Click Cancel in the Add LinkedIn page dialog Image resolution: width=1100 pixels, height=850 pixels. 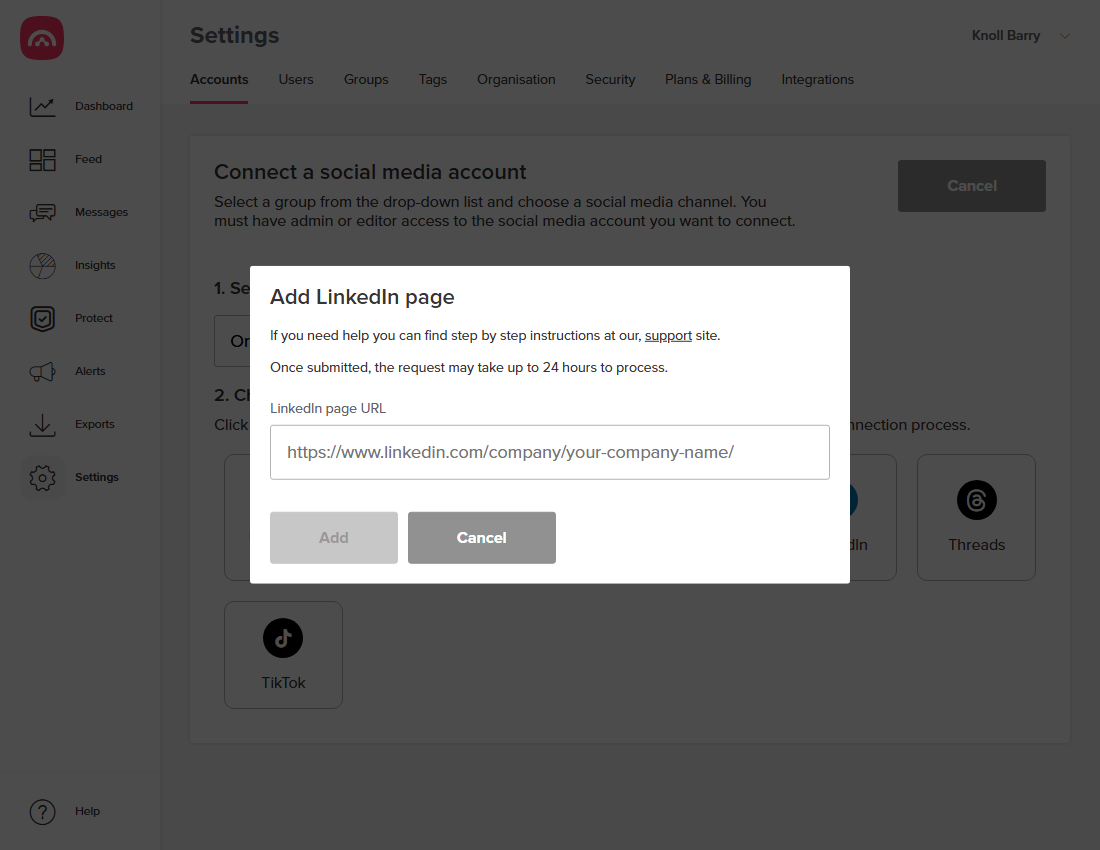click(x=482, y=537)
